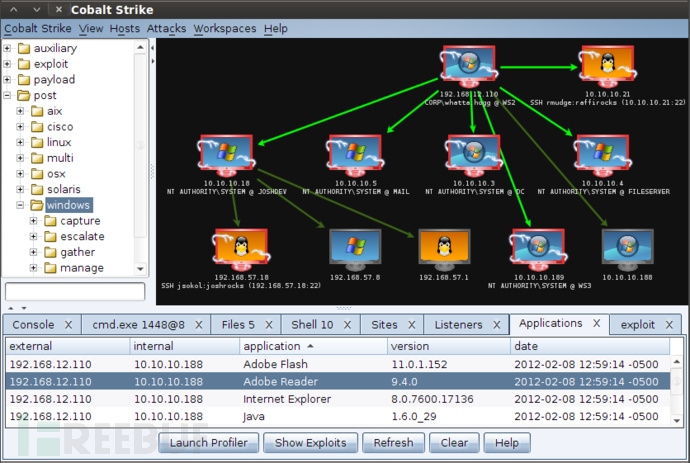Collapse the post tree node
Image resolution: width=690 pixels, height=463 pixels.
(7, 95)
